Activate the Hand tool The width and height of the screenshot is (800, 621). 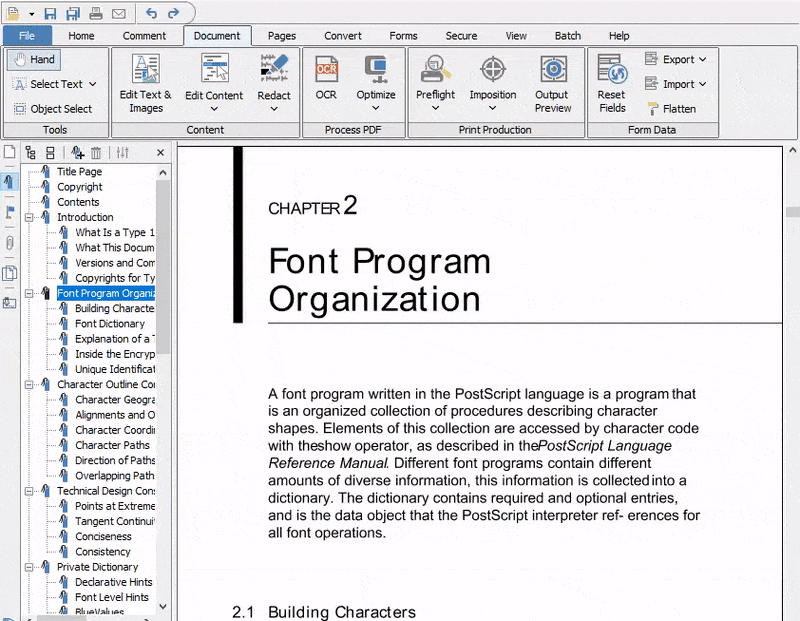33,59
